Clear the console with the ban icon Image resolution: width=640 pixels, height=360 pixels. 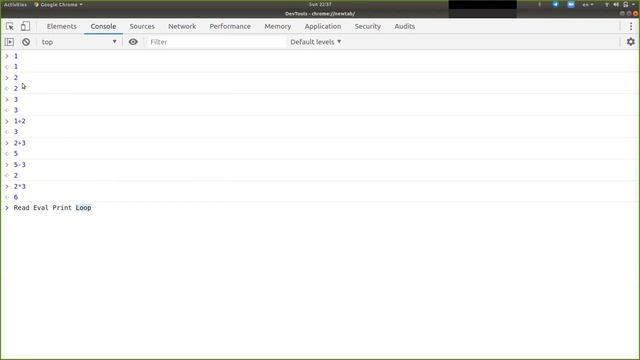(26, 42)
